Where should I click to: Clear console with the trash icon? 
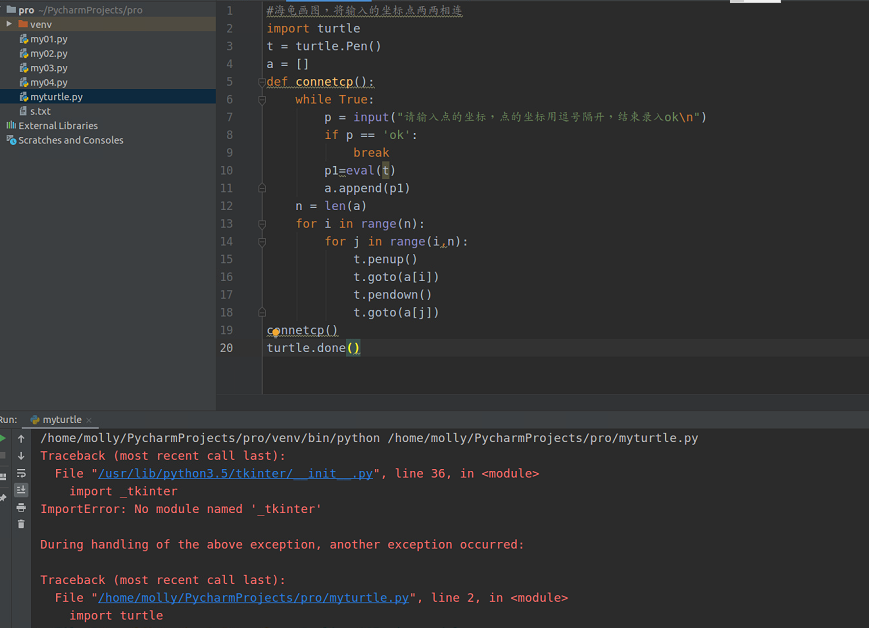21,524
